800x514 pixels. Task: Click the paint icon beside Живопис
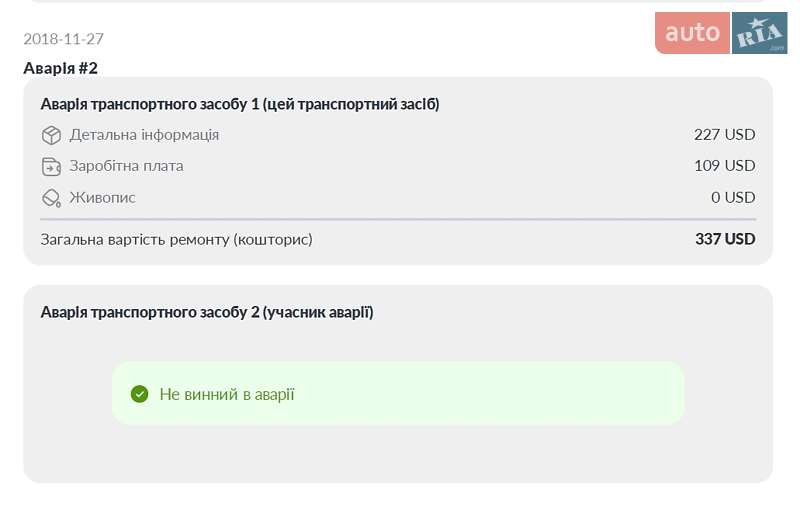pyautogui.click(x=51, y=198)
